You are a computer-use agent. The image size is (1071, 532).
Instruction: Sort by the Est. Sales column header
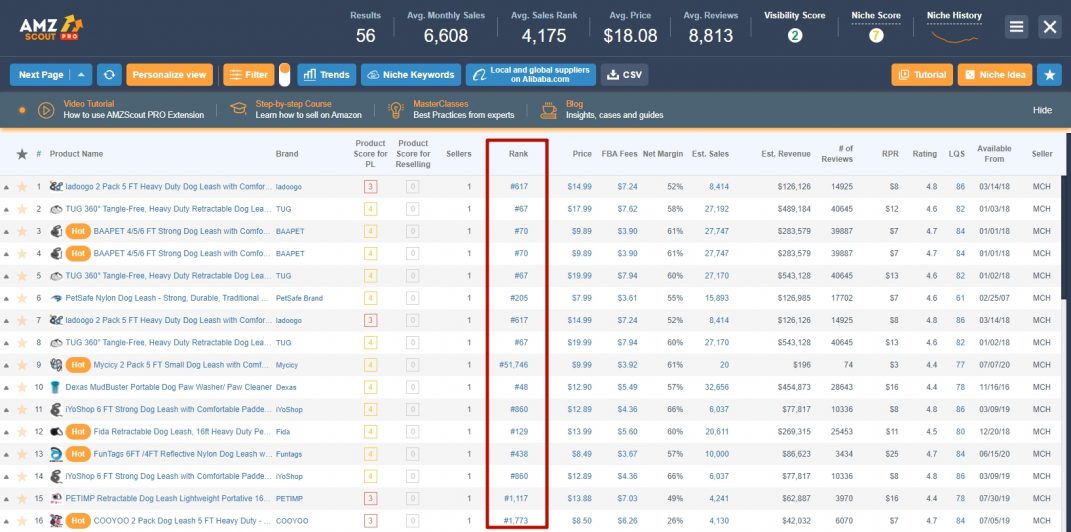711,154
